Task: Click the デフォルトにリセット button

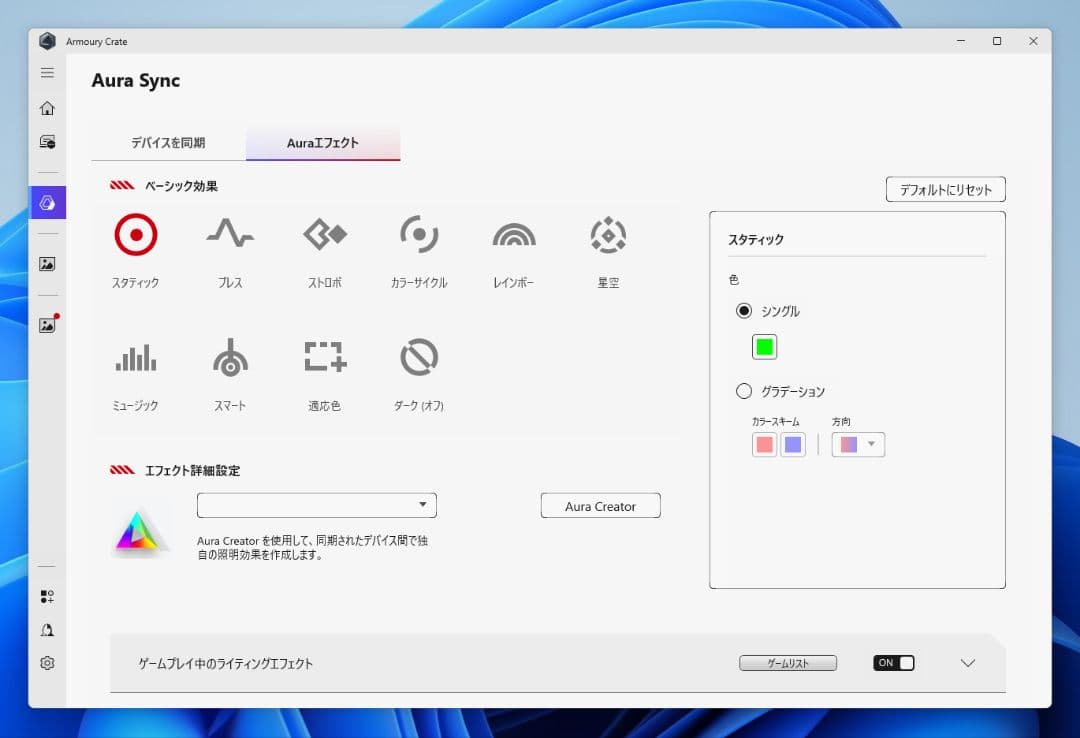Action: coord(945,189)
